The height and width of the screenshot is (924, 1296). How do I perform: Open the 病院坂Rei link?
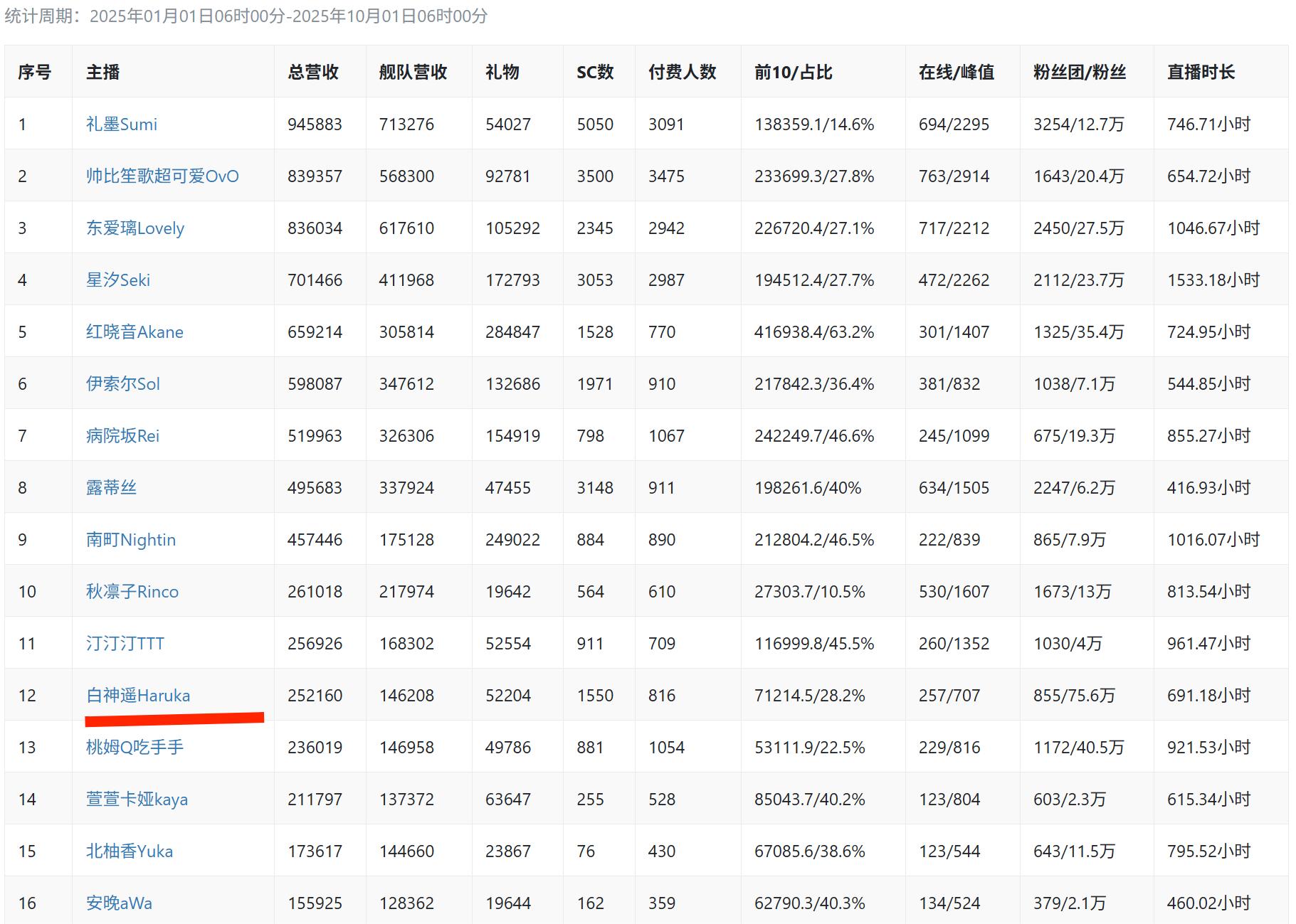click(x=122, y=436)
